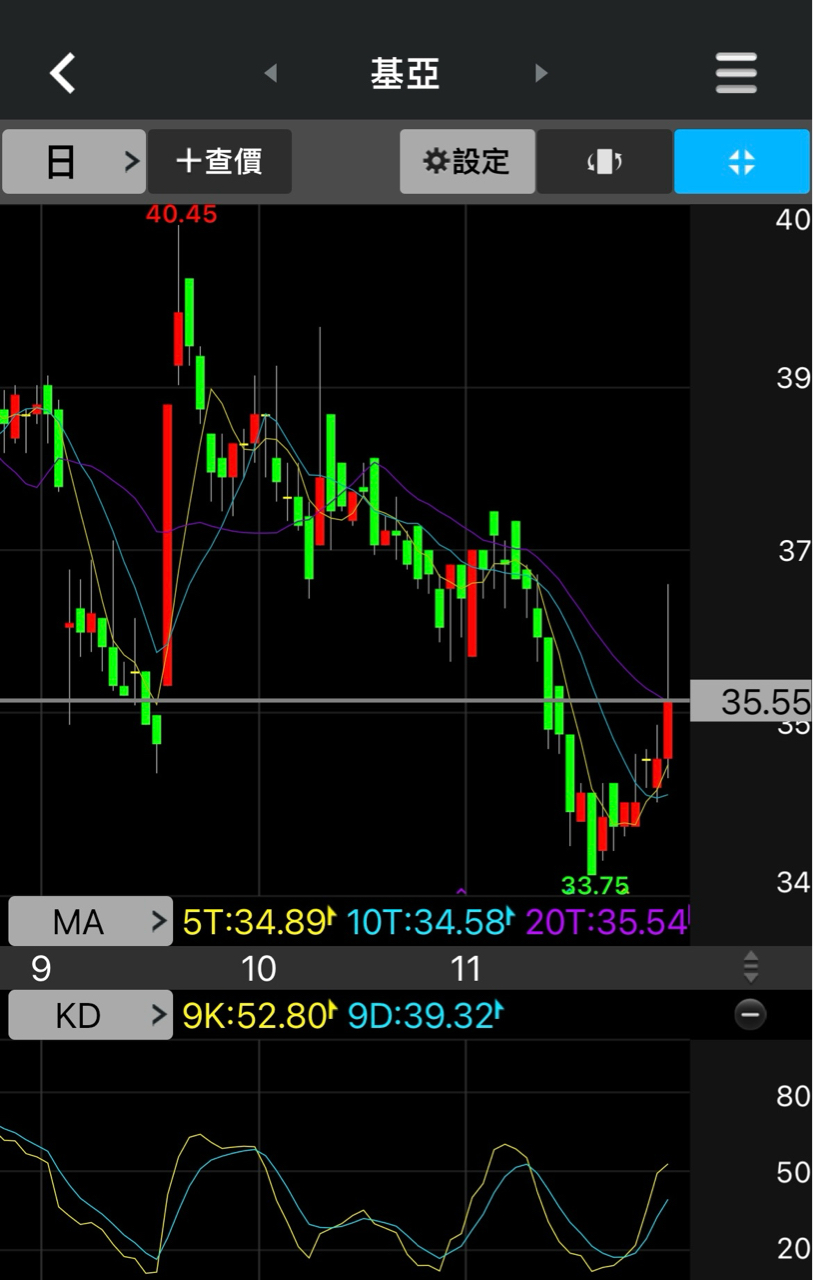Open chart 設定 settings

pos(467,161)
